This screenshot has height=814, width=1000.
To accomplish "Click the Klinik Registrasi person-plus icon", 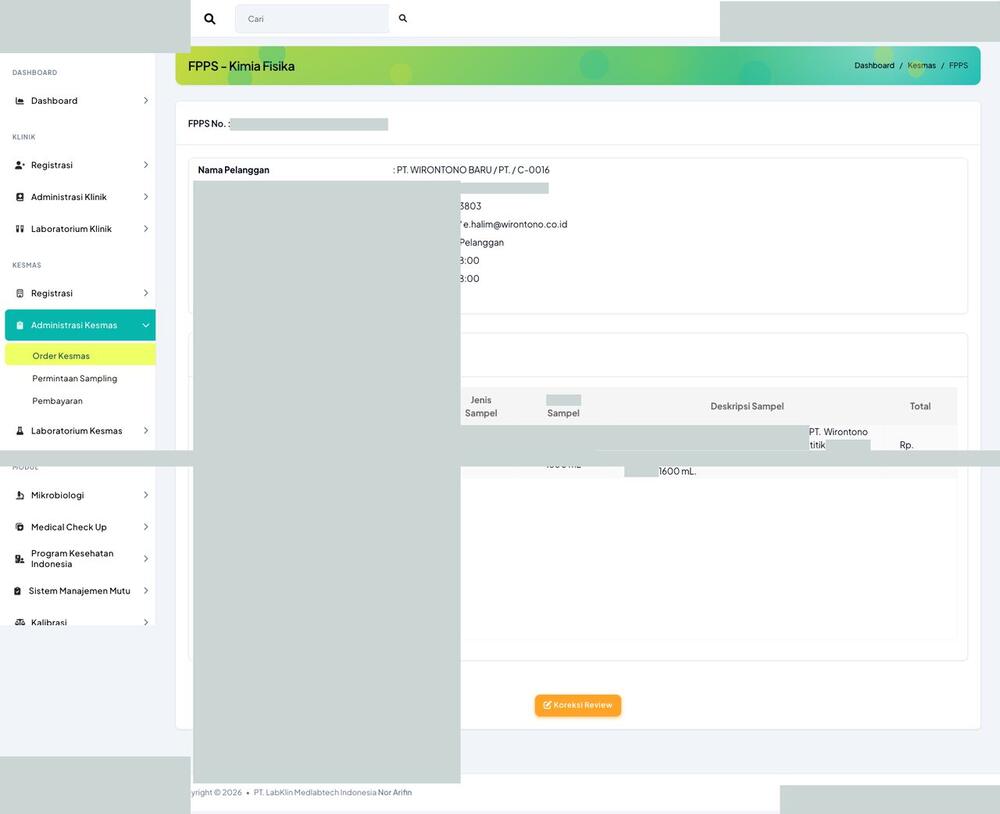I will [x=20, y=165].
